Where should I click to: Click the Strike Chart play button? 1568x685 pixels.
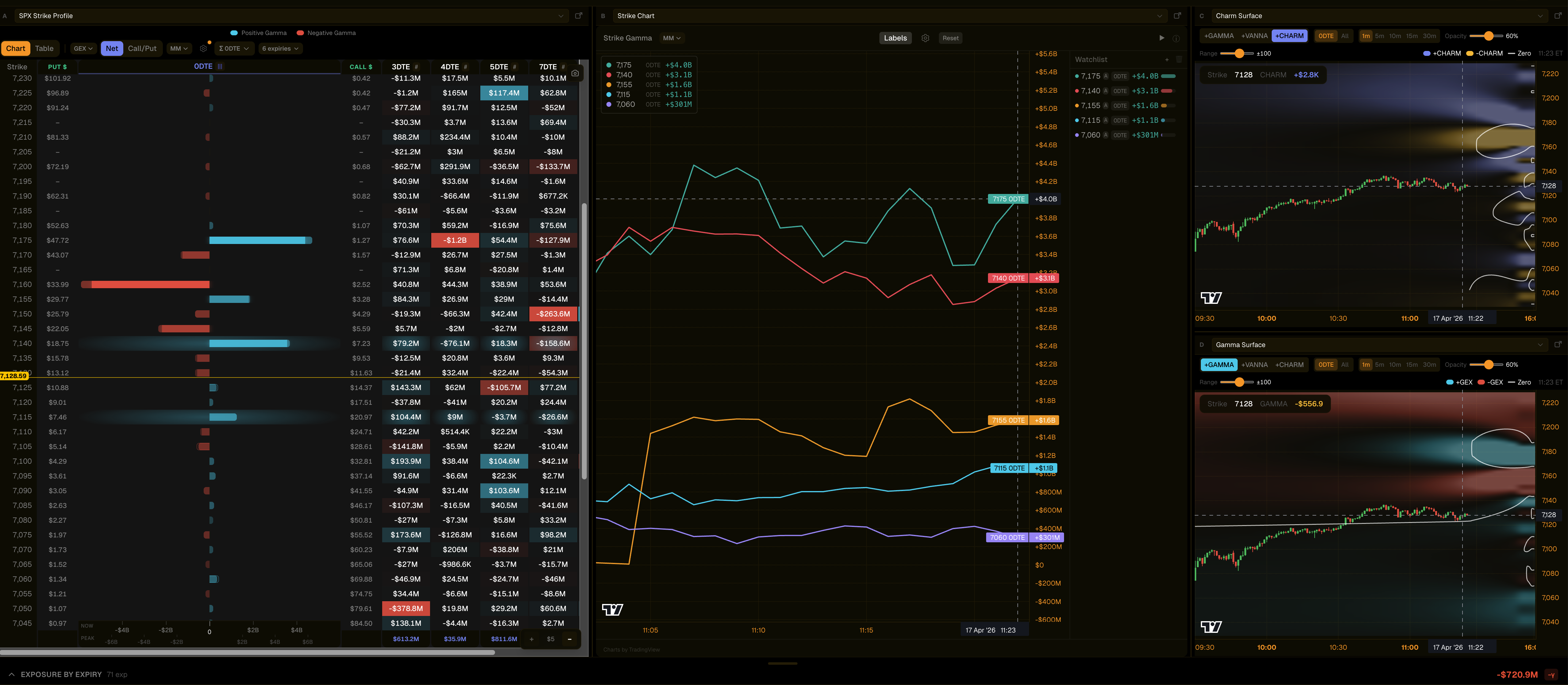click(1161, 38)
